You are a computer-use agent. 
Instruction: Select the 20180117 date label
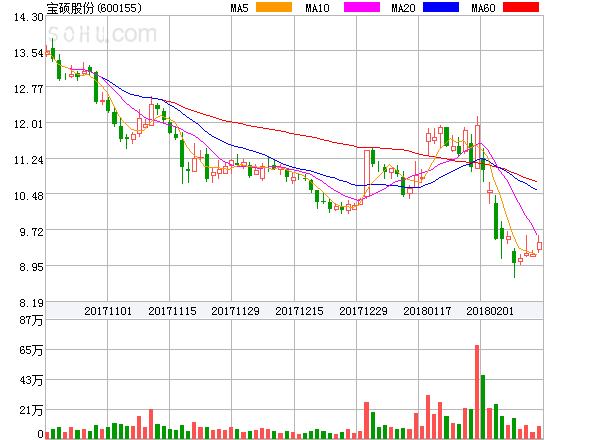pos(427,311)
